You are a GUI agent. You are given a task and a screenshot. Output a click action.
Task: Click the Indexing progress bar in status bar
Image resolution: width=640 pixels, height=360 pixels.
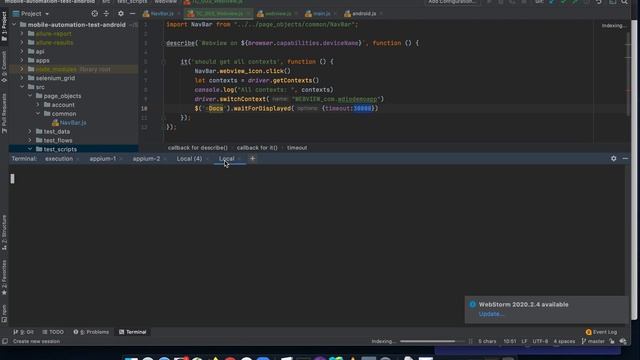431,341
